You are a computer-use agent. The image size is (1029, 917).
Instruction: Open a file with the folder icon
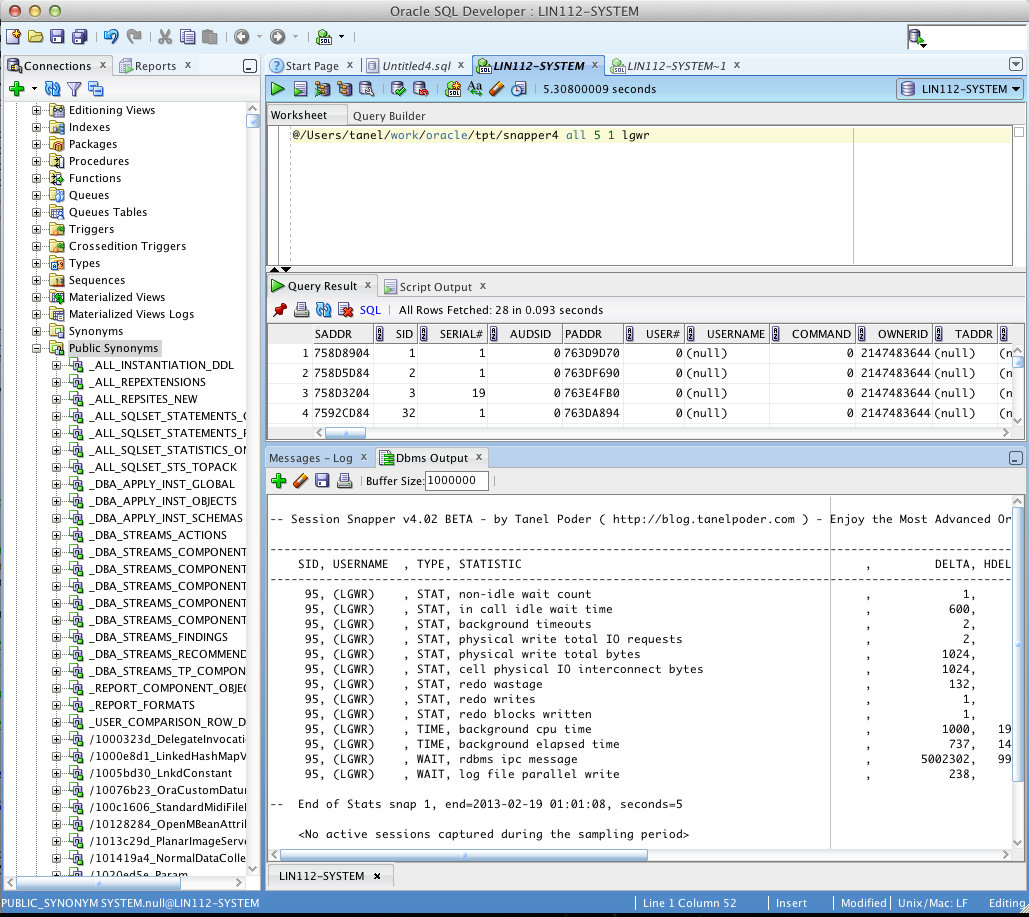point(35,37)
